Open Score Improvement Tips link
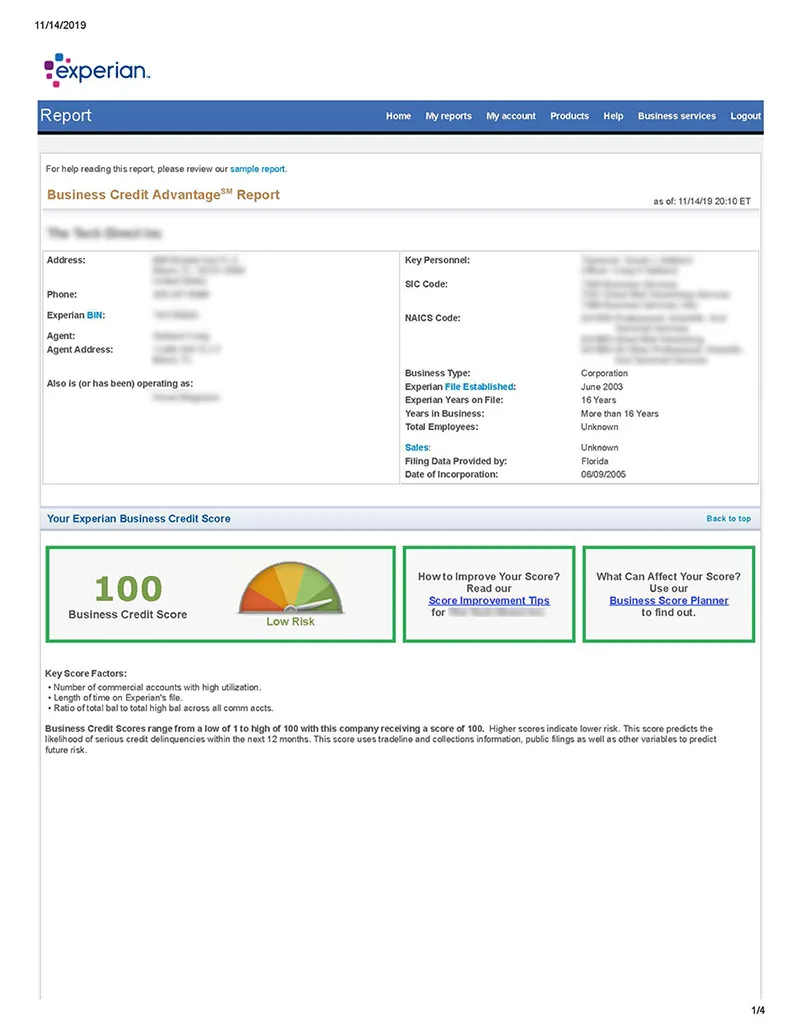 (x=489, y=601)
